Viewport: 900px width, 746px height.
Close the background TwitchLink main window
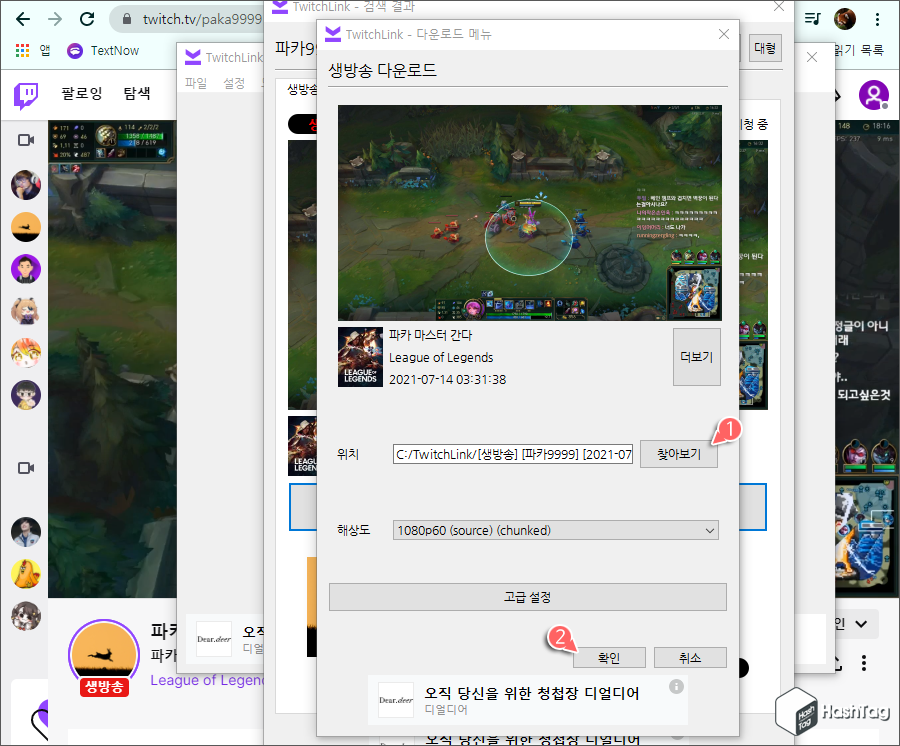[812, 57]
